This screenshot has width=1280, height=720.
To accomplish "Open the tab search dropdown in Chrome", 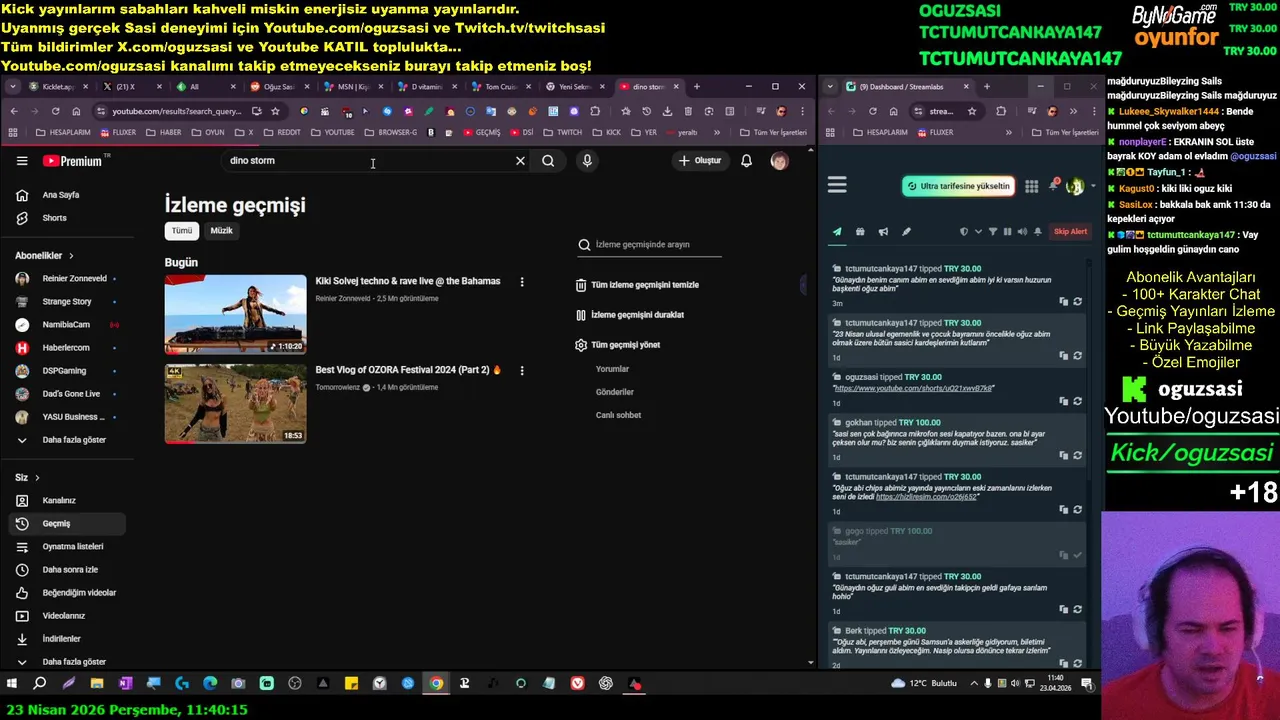I will click(x=13, y=87).
